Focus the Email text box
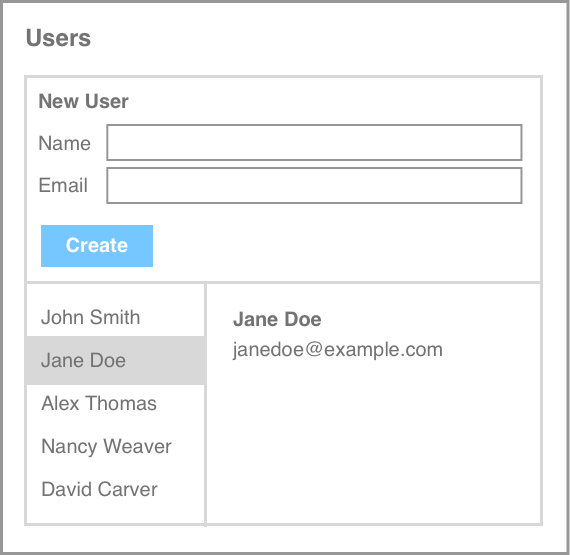The image size is (570, 555). (314, 185)
